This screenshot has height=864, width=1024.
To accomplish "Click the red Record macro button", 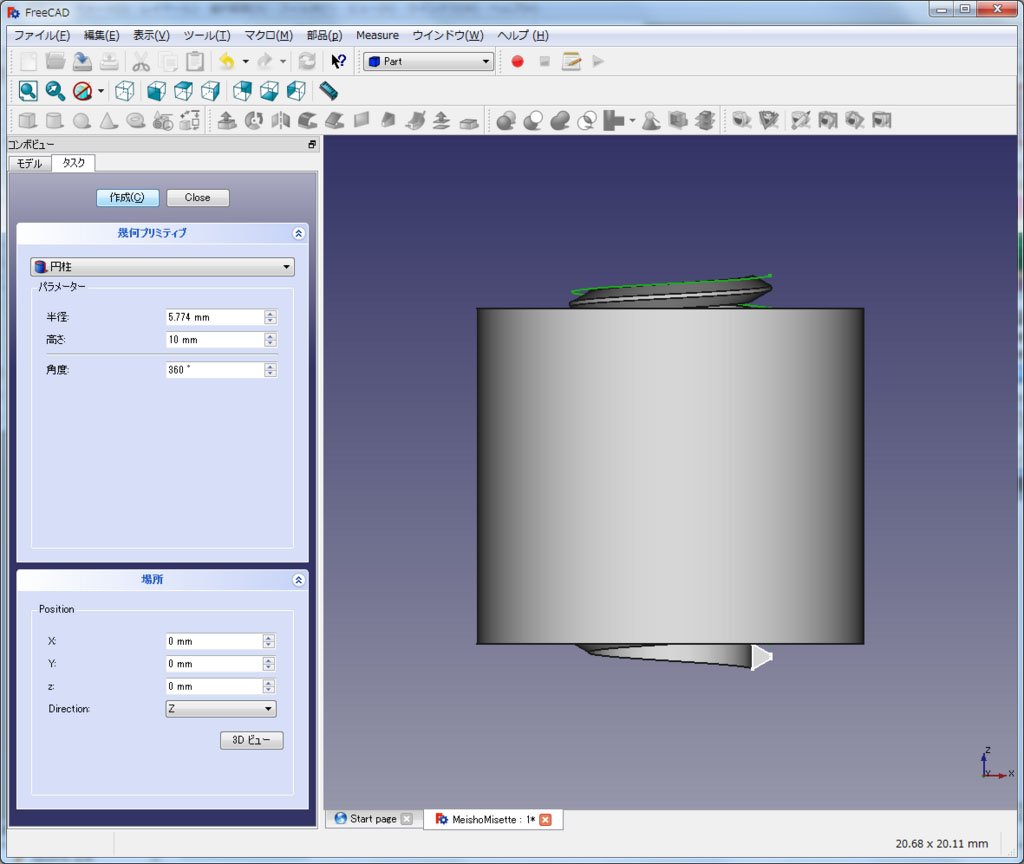I will pyautogui.click(x=517, y=61).
